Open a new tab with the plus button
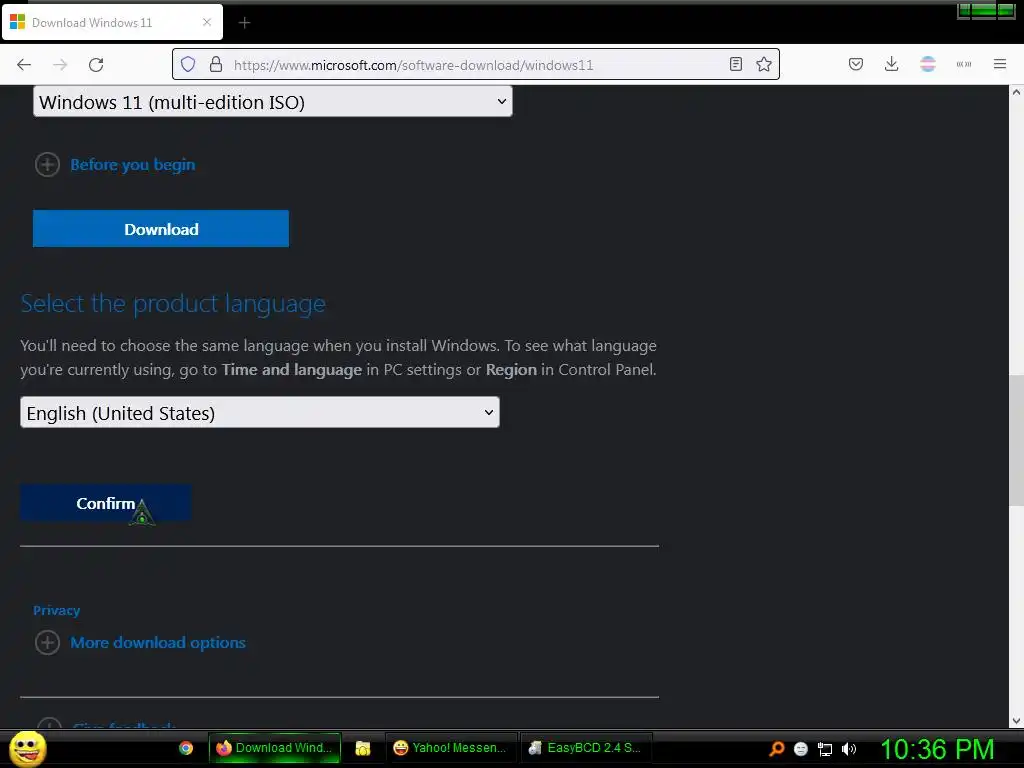The width and height of the screenshot is (1024, 768). click(x=244, y=23)
